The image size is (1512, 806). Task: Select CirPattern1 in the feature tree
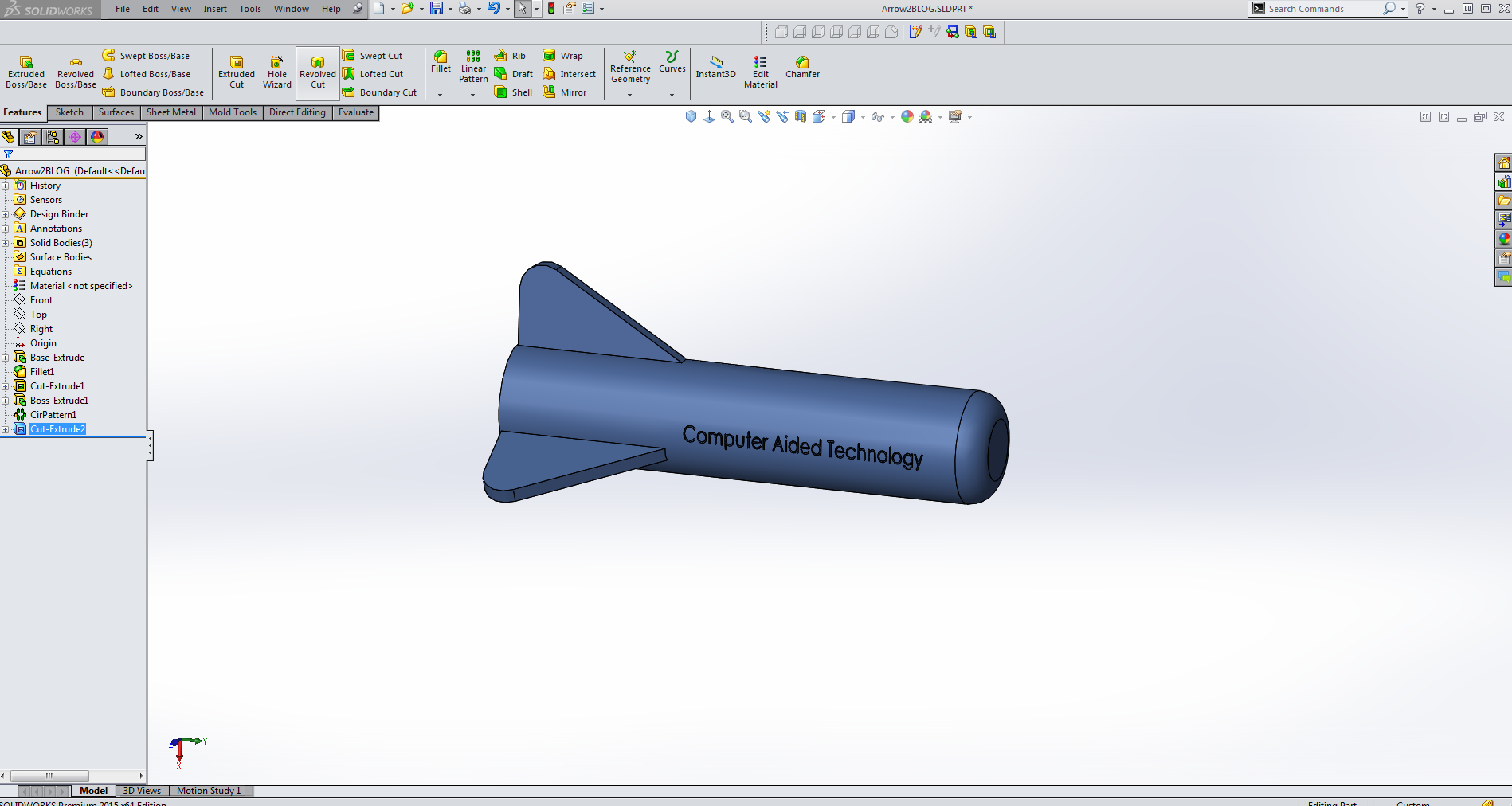point(53,415)
